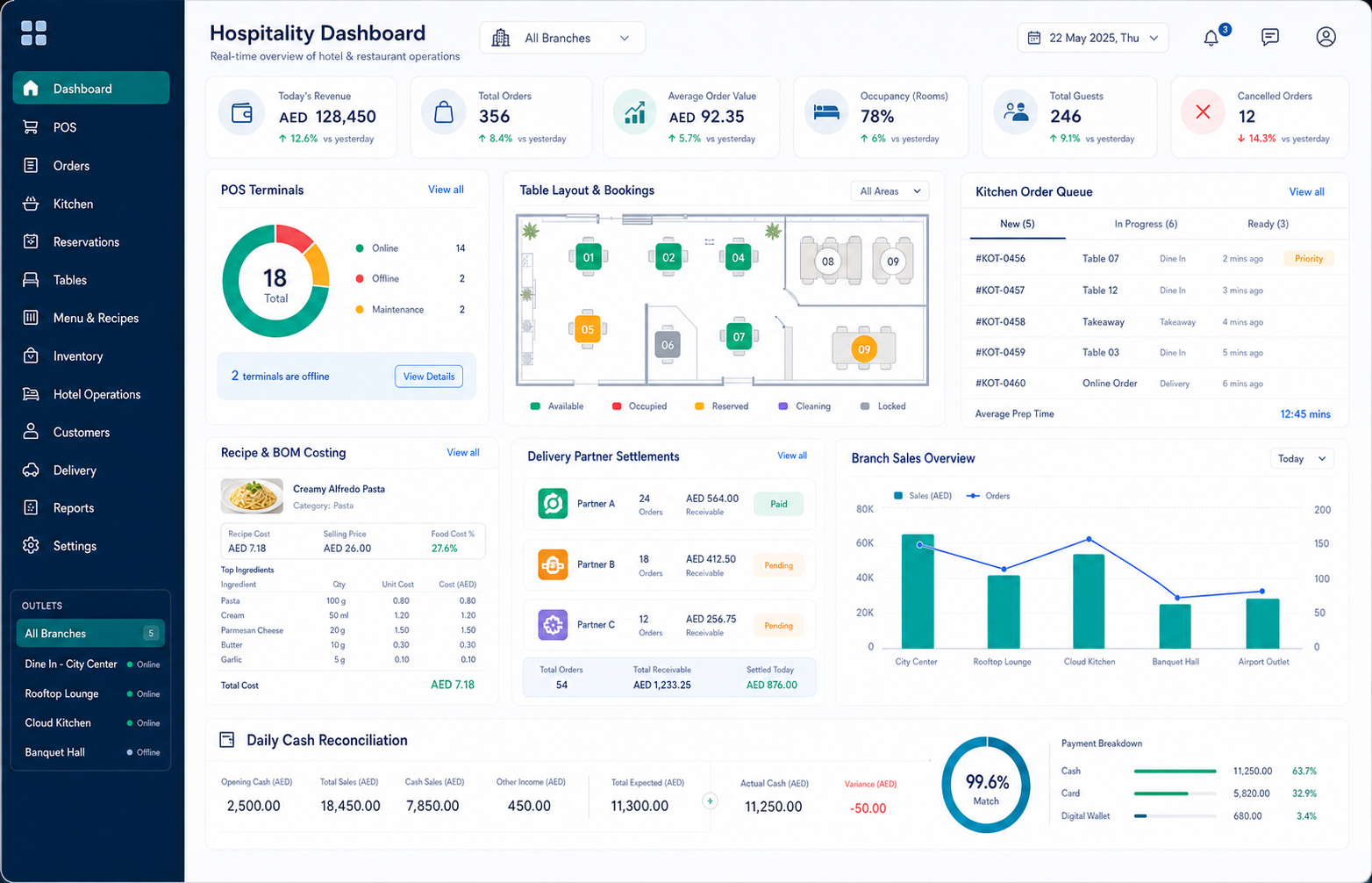The image size is (1372, 883).
Task: Select Dine In - City Center outlet
Action: tap(90, 664)
